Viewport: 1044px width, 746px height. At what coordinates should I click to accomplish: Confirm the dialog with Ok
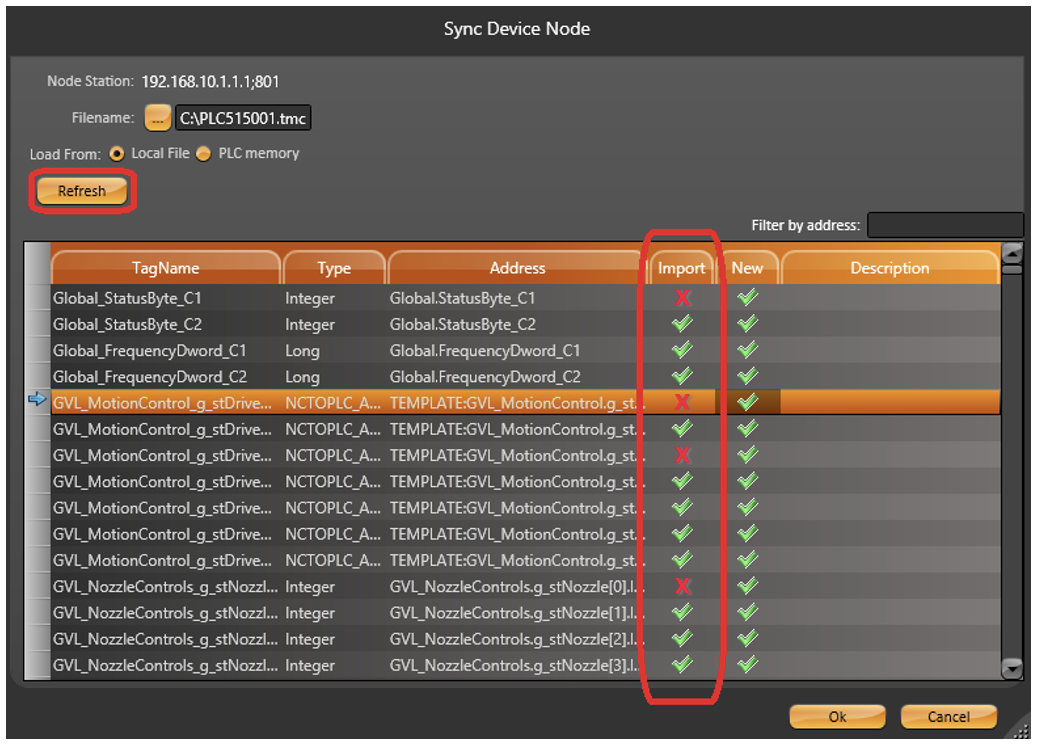pyautogui.click(x=837, y=717)
